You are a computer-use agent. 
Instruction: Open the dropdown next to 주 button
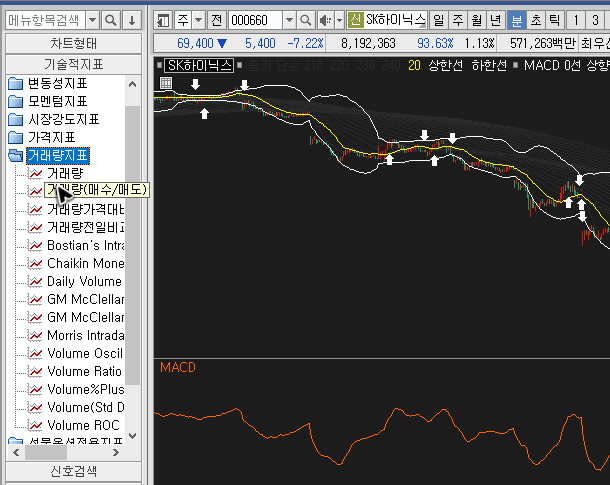199,20
